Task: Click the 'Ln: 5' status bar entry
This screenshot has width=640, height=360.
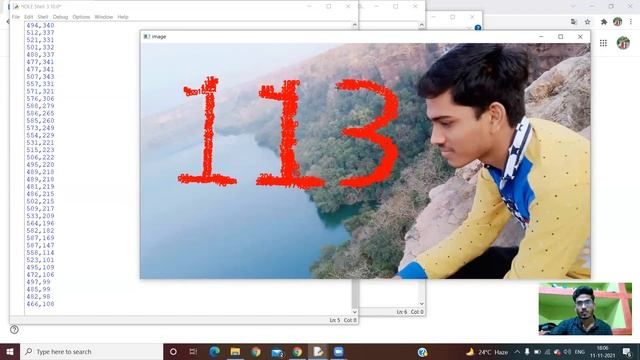Action: 335,320
